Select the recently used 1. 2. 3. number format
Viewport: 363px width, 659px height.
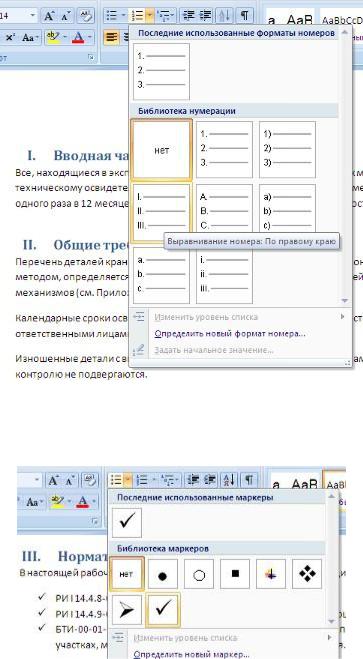[161, 71]
